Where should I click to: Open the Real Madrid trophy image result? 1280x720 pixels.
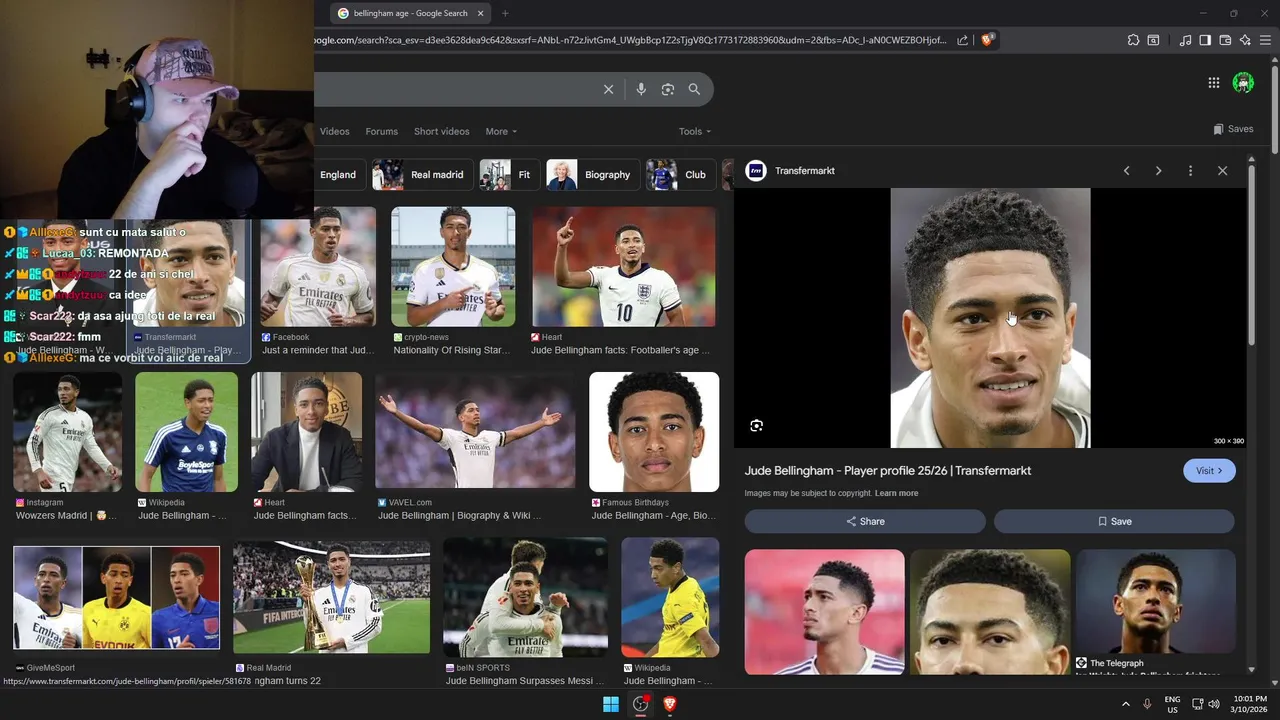click(331, 597)
